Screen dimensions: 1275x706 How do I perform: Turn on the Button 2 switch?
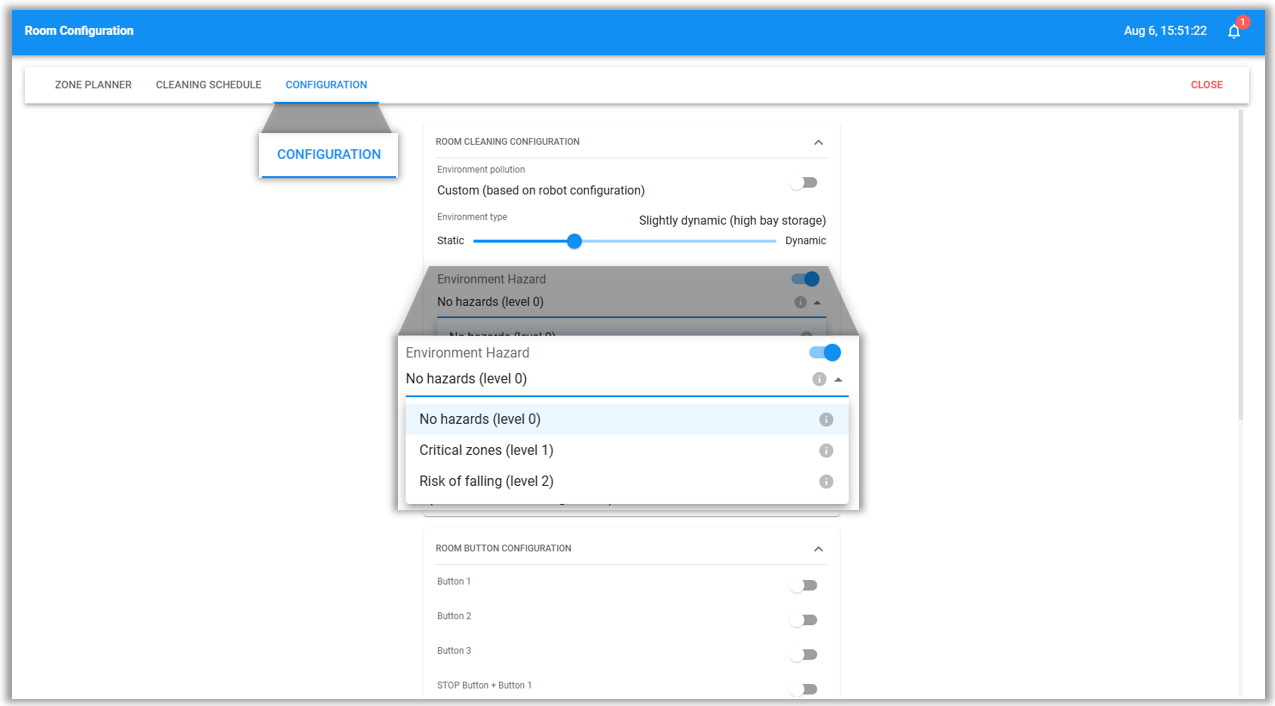point(803,620)
